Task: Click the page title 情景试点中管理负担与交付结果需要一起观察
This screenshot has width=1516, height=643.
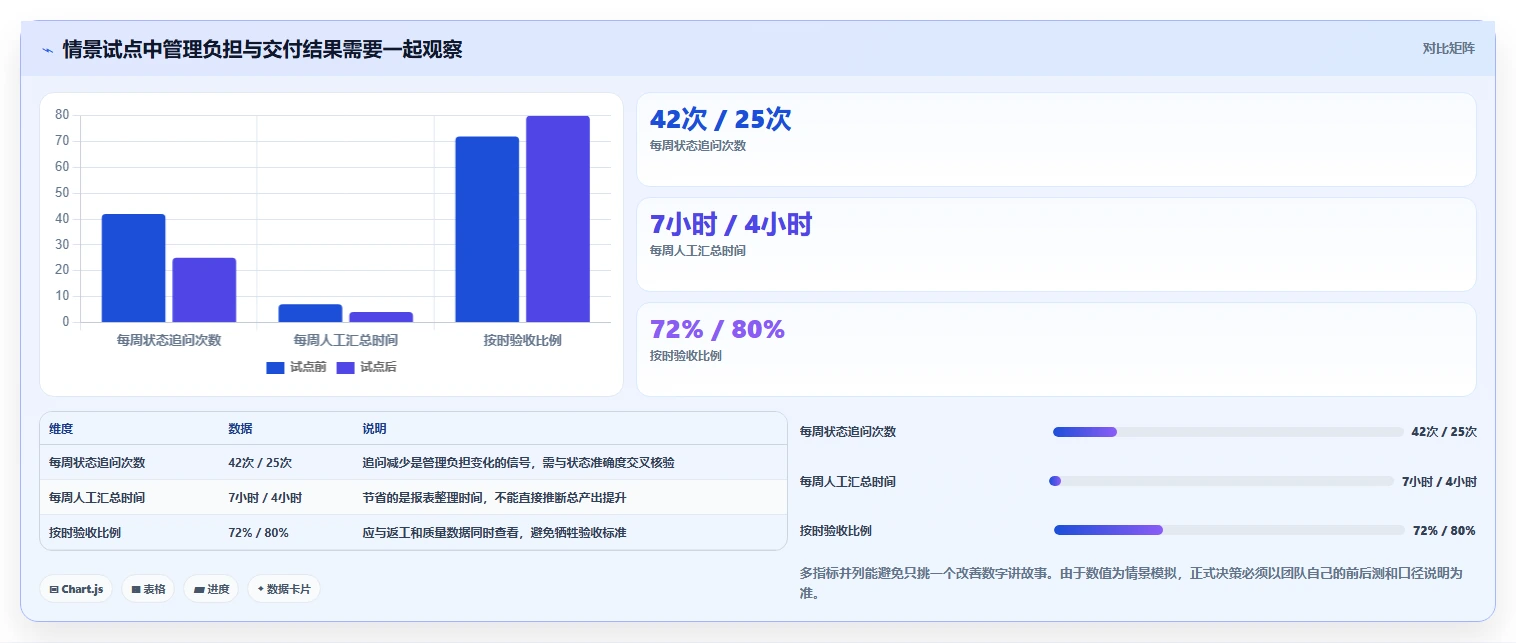Action: click(x=262, y=49)
